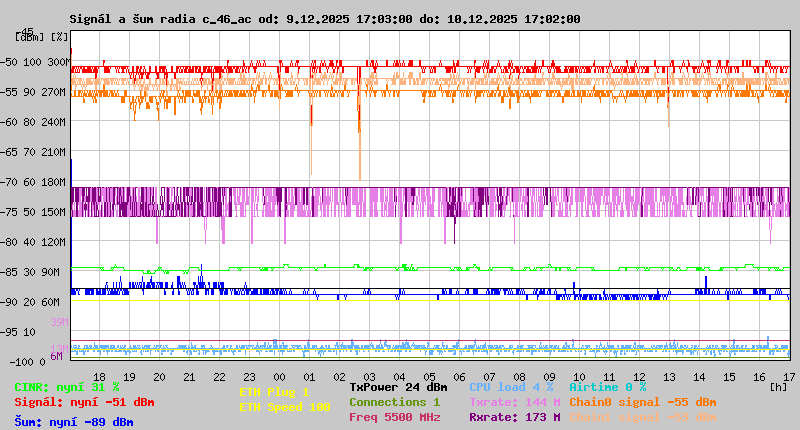
Task: Click the y-axis row '-85 30 90M'
Action: (x=31, y=272)
